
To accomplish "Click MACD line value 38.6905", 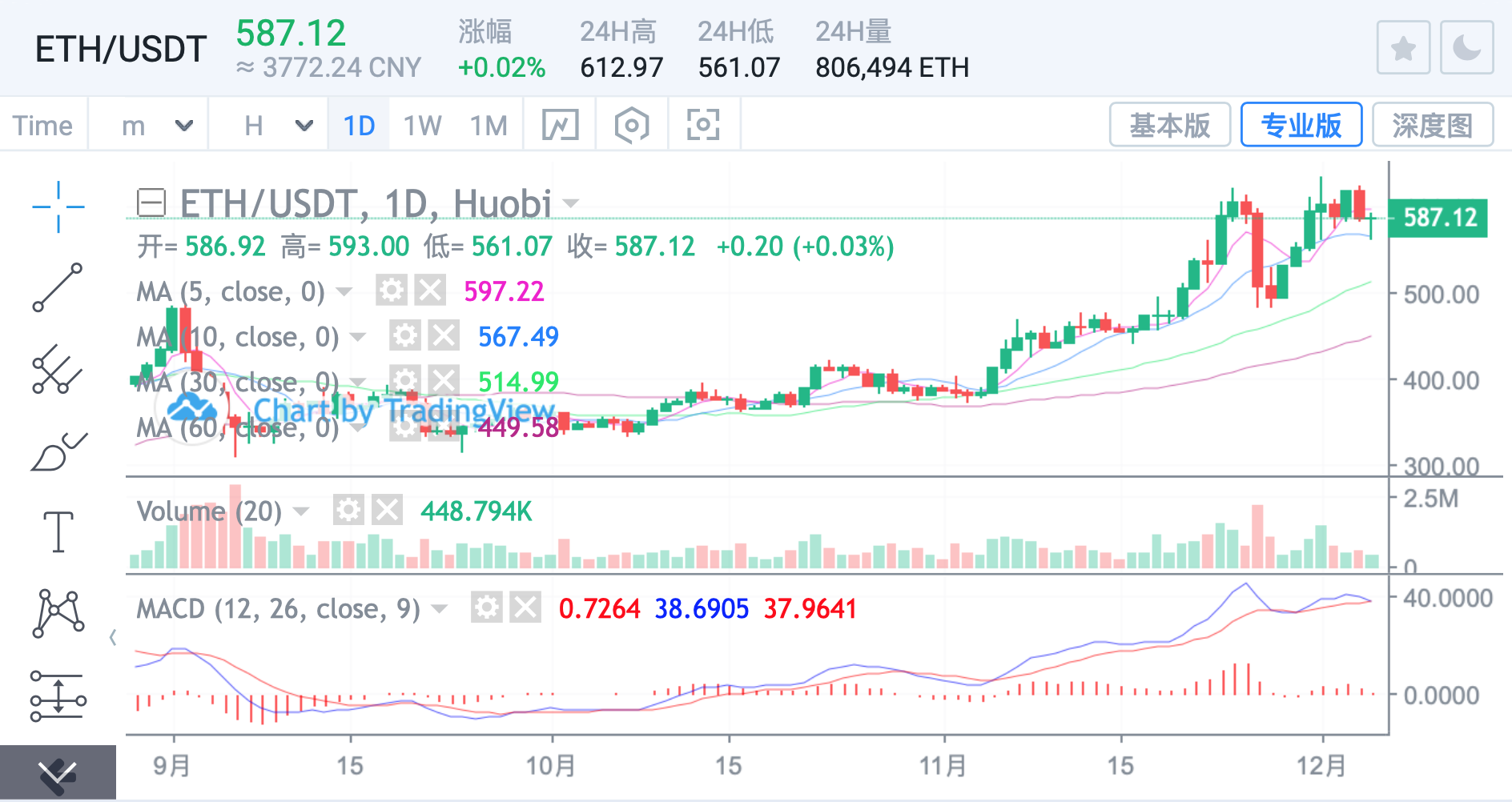I will [x=702, y=609].
